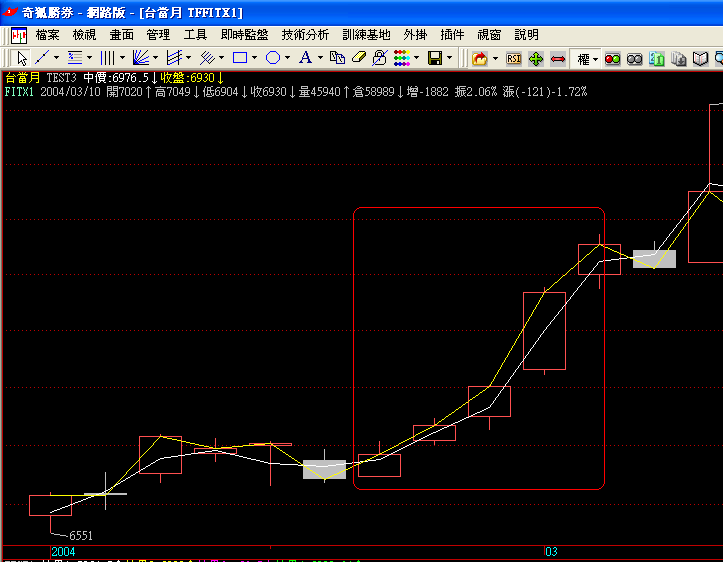This screenshot has width=723, height=562.
Task: Open the 檔案 menu
Action: click(x=47, y=35)
